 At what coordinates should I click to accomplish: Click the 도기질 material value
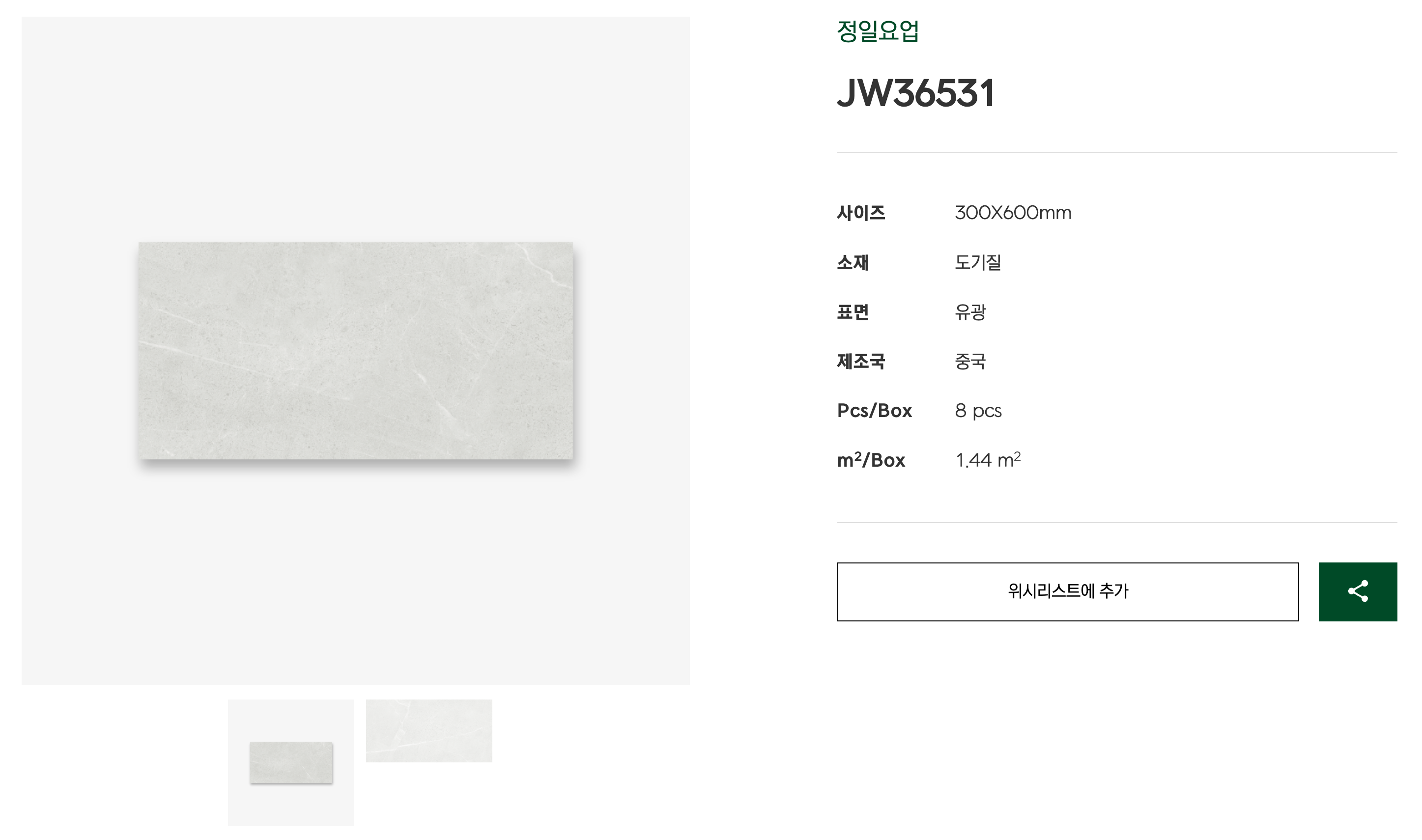click(978, 262)
